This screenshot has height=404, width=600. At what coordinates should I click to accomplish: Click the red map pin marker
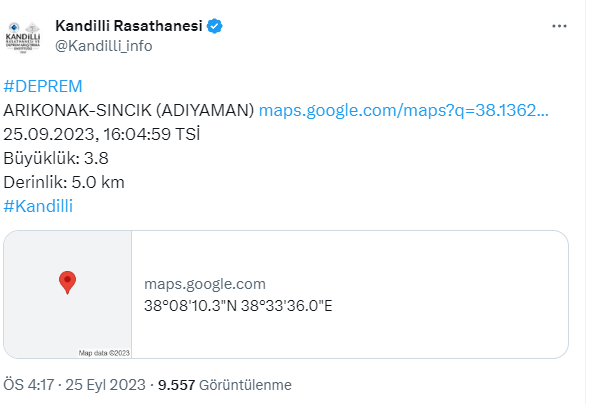[x=67, y=283]
